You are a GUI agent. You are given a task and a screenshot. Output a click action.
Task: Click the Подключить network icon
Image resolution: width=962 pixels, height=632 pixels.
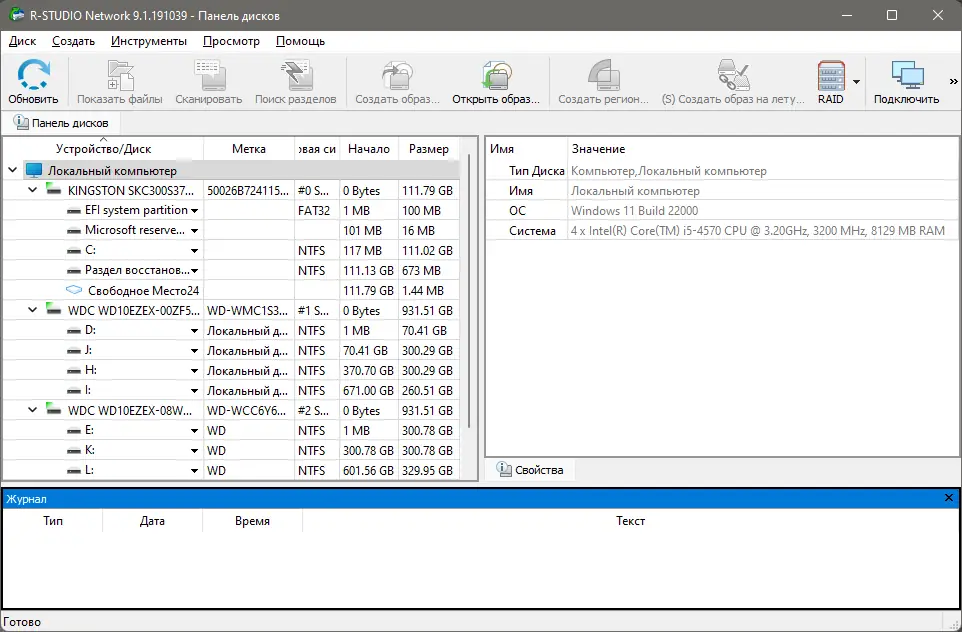click(x=907, y=74)
